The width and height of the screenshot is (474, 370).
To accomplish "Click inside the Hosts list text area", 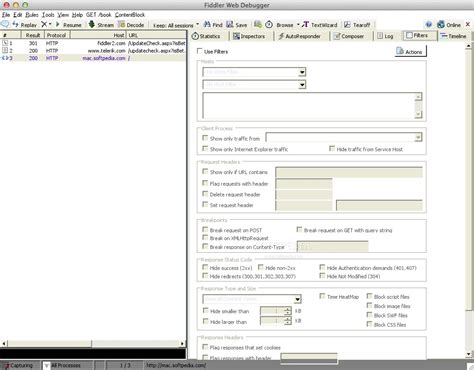I will pyautogui.click(x=309, y=105).
